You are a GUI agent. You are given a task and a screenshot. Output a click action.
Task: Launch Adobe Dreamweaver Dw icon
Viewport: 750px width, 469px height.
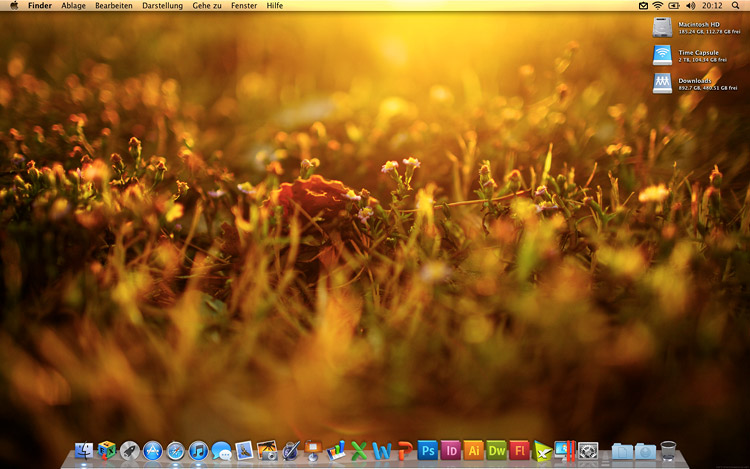point(496,450)
